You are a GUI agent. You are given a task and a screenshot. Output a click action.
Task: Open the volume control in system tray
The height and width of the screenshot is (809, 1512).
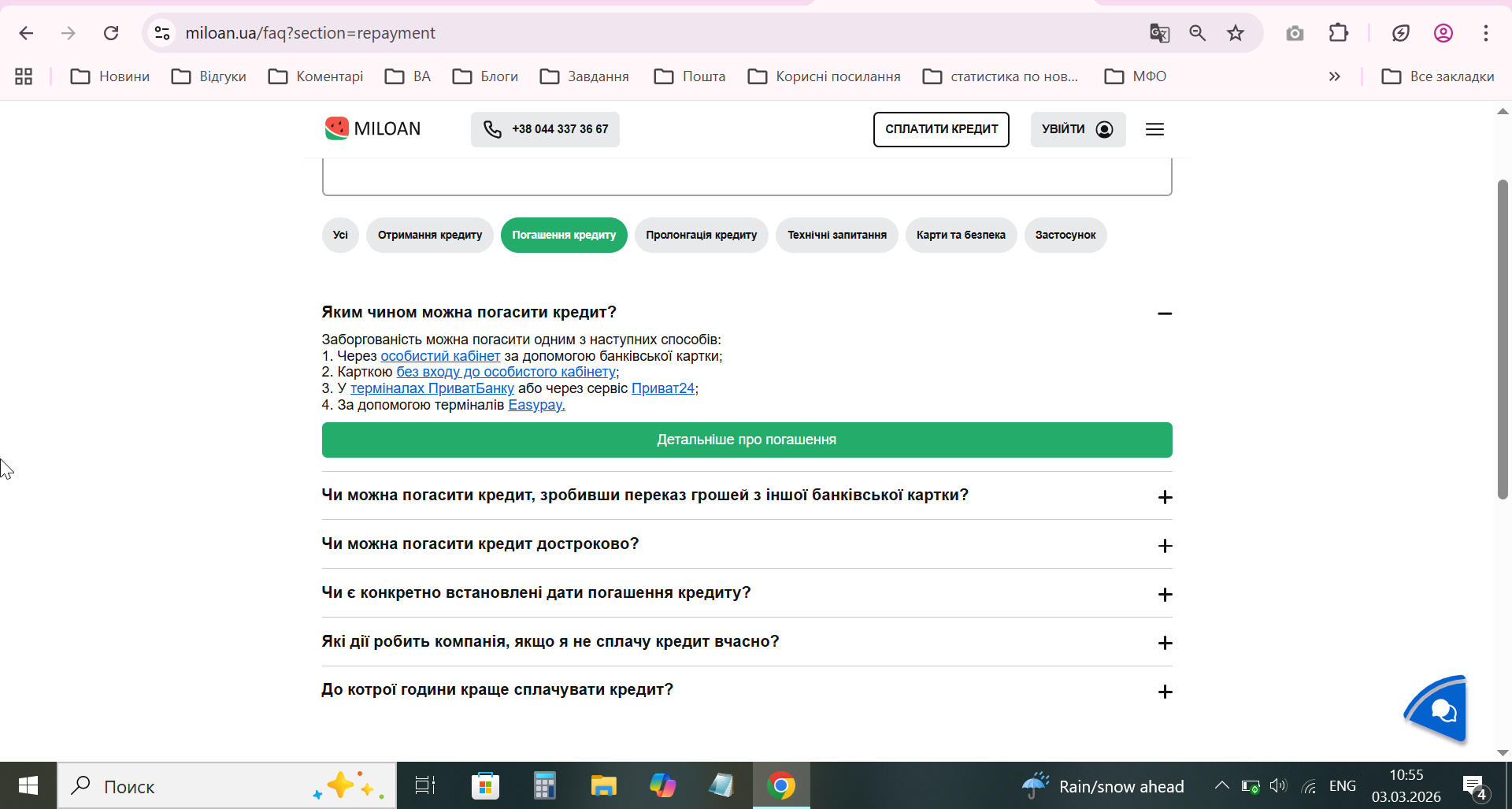[x=1278, y=786]
